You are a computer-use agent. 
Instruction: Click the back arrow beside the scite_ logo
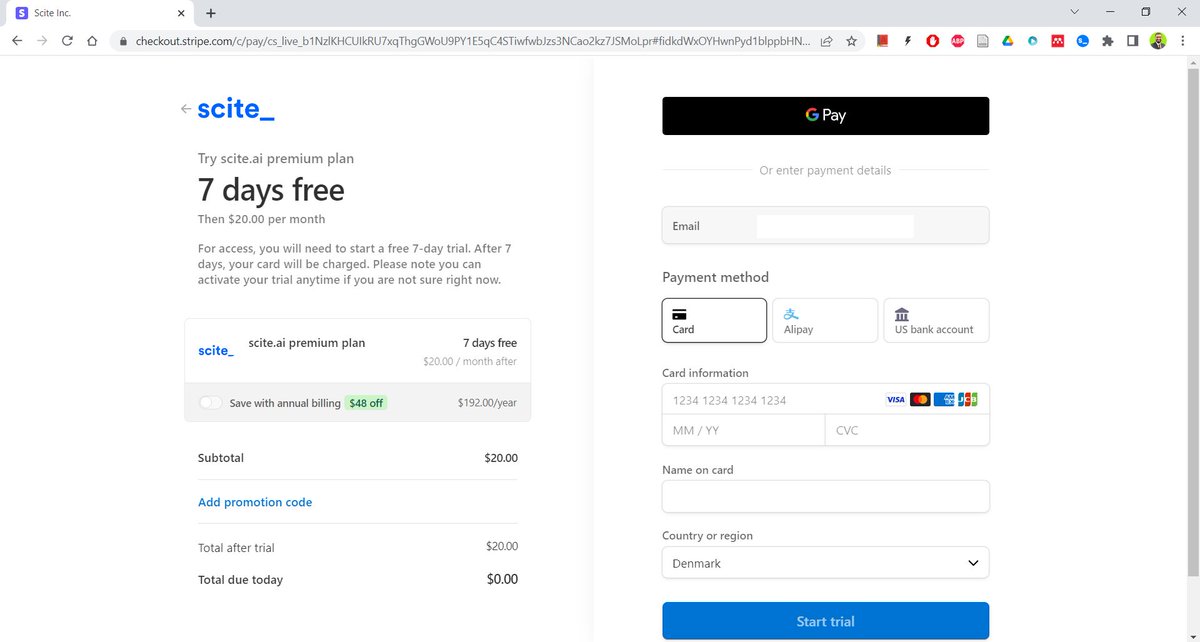pyautogui.click(x=186, y=109)
